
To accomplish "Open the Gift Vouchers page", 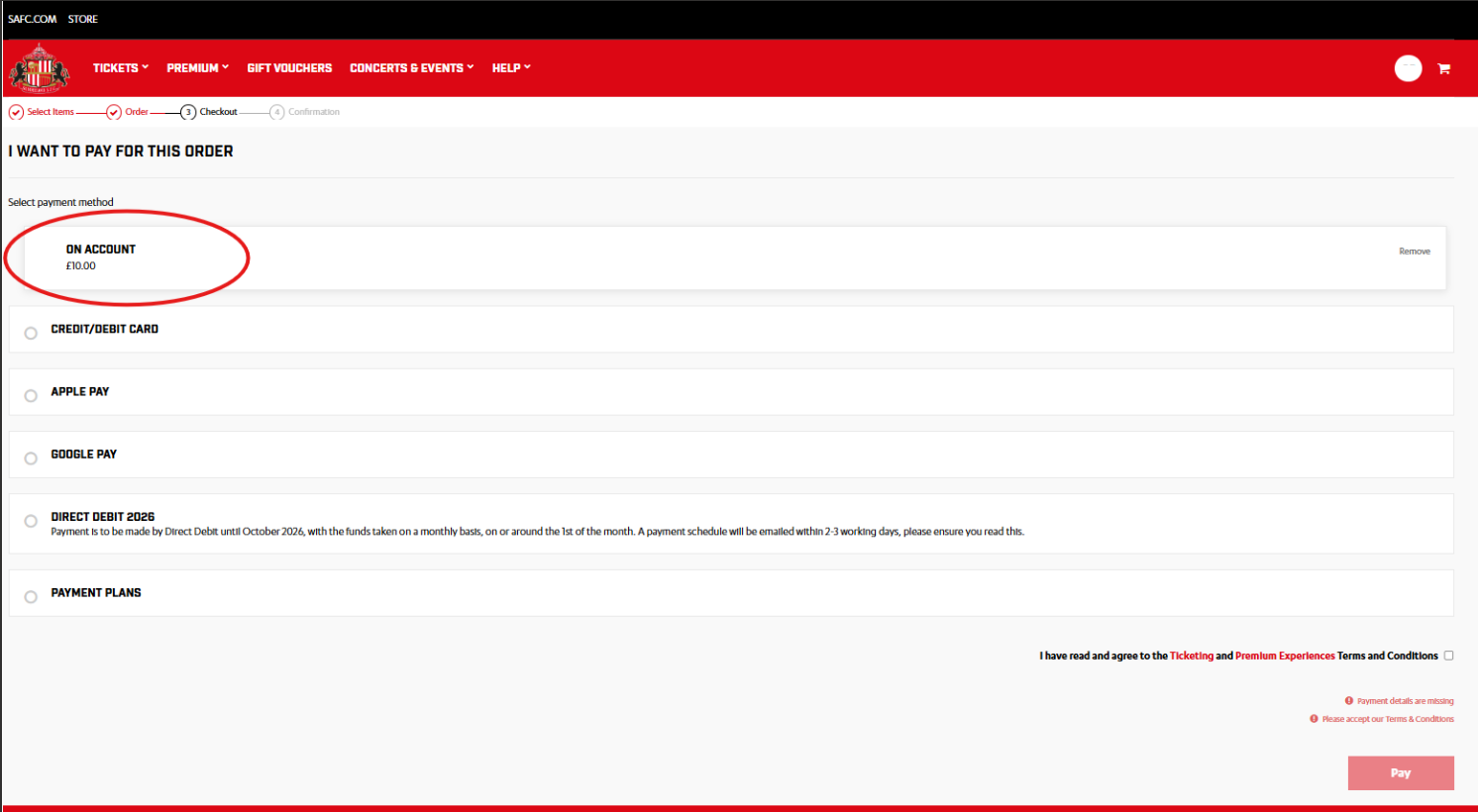I will pos(289,68).
